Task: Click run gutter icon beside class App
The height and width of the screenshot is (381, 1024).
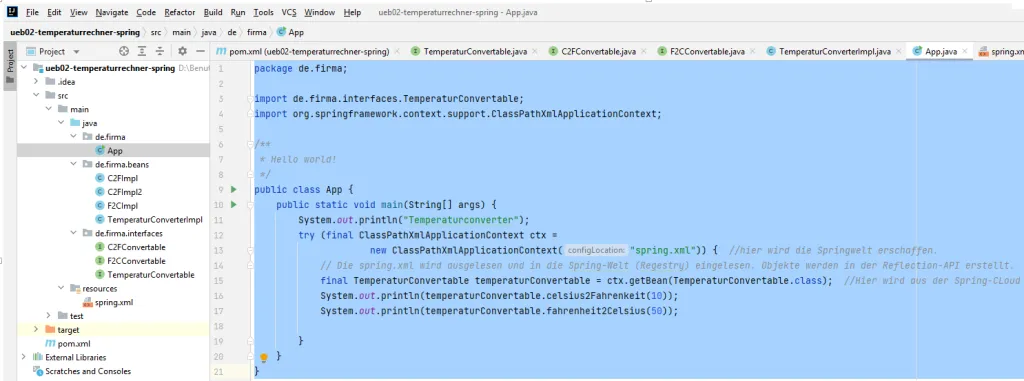Action: click(234, 190)
